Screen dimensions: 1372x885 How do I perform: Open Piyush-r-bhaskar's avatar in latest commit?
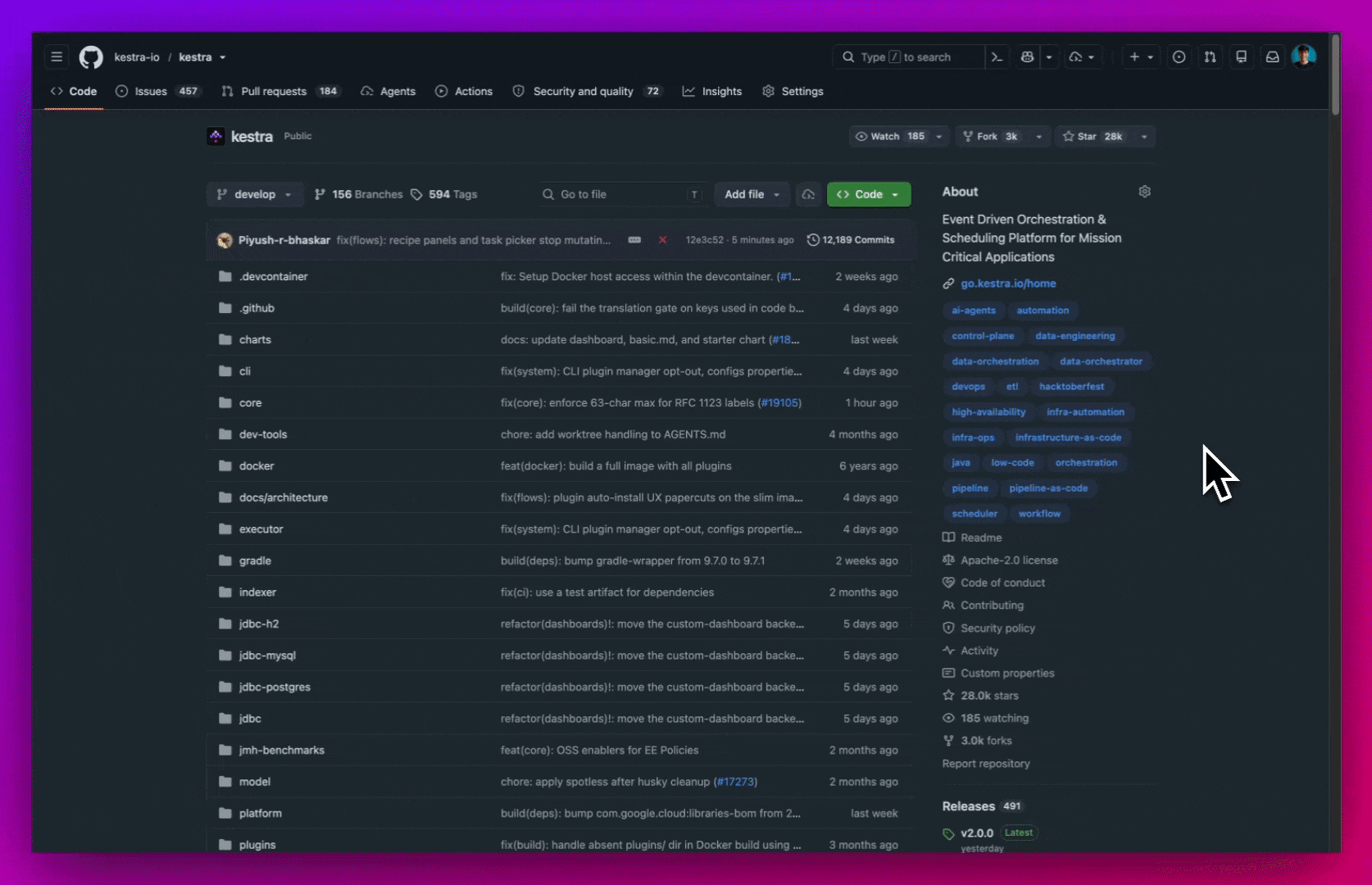(x=225, y=240)
